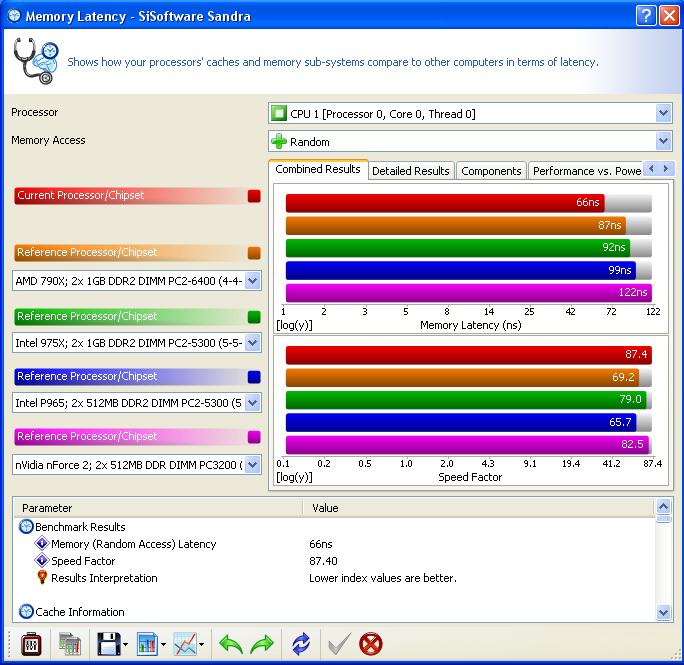The height and width of the screenshot is (665, 684).
Task: Click the 87.40 value cell
Action: click(x=323, y=561)
